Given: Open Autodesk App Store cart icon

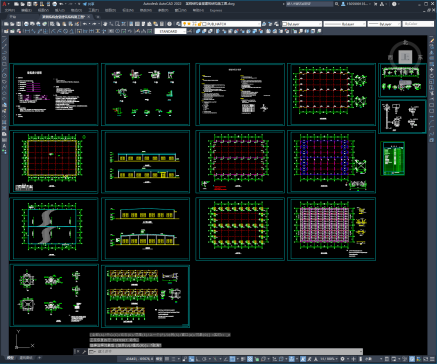Looking at the screenshot, I should click(375, 4).
